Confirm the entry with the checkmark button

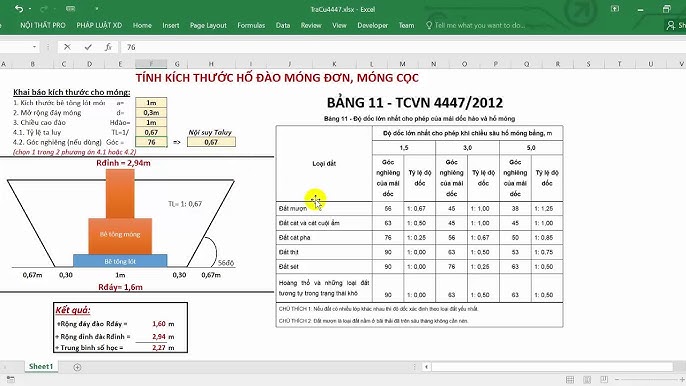(x=88, y=47)
